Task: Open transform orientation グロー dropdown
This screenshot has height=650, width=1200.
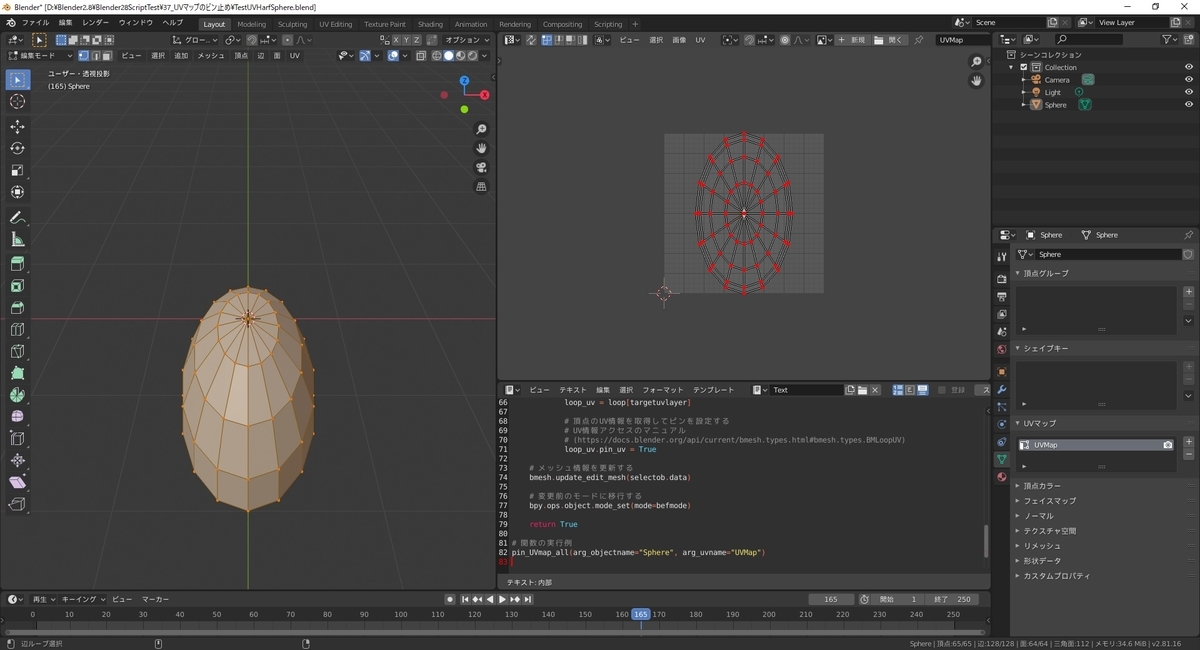Action: [193, 40]
